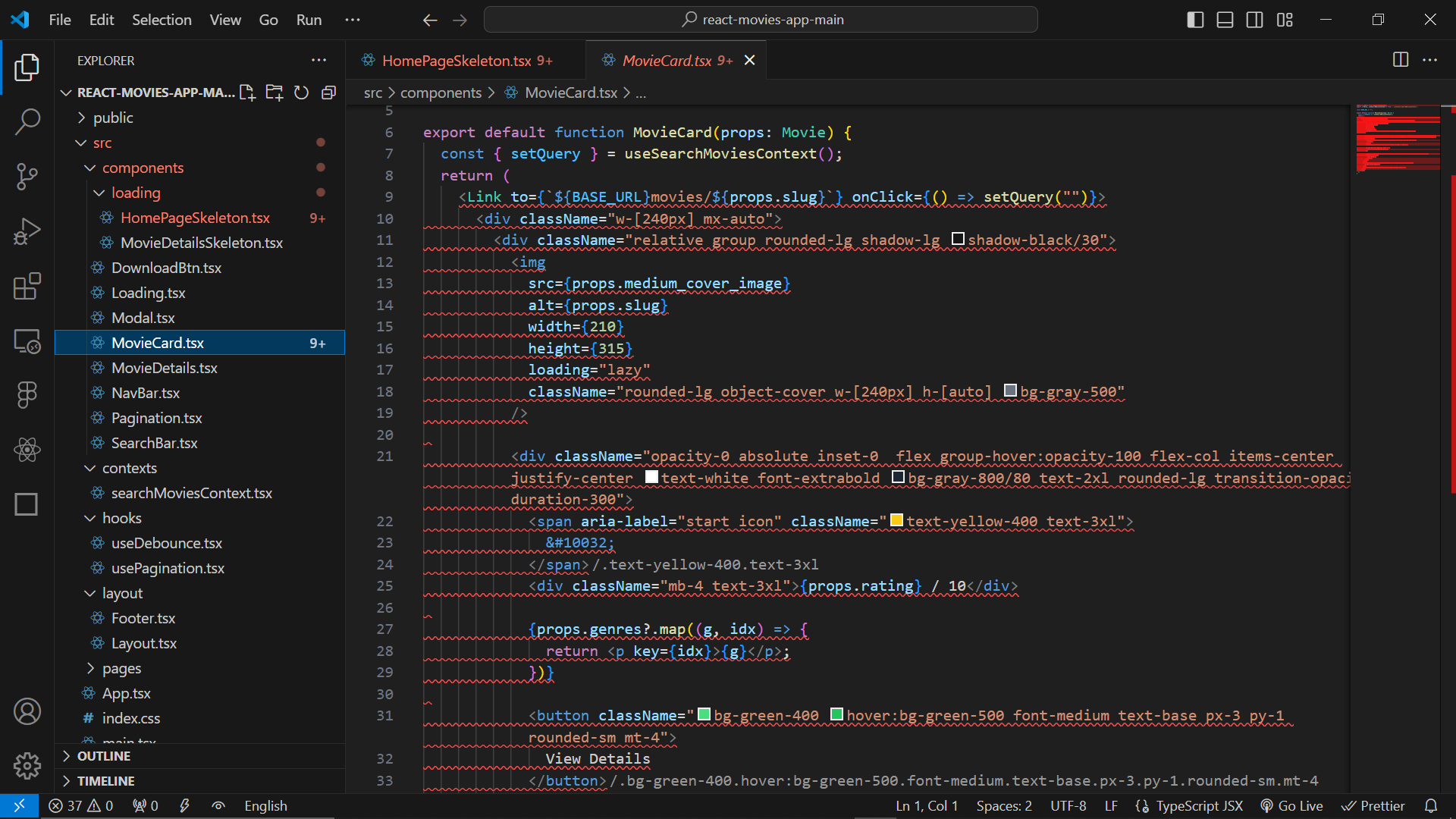
Task: Collapse the hooks folder
Action: (121, 518)
